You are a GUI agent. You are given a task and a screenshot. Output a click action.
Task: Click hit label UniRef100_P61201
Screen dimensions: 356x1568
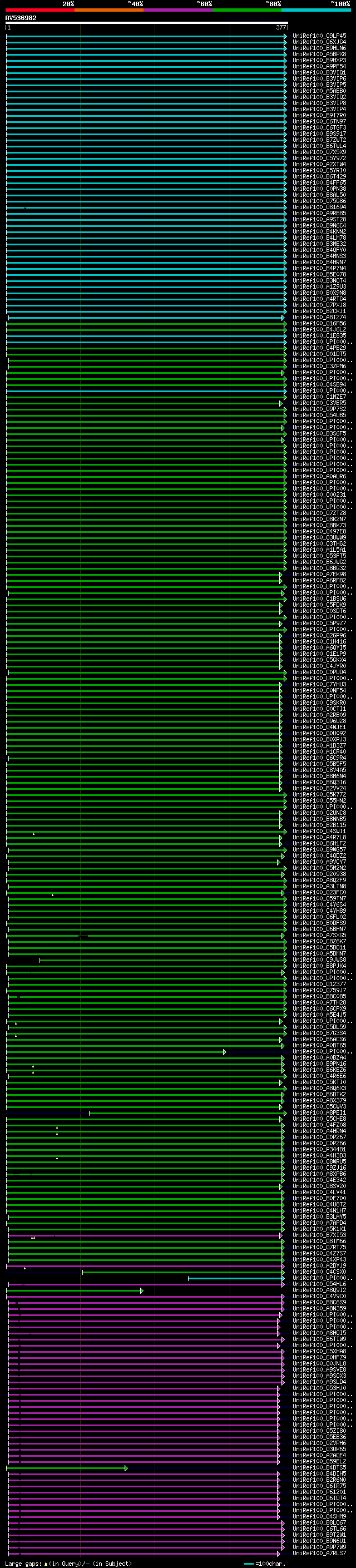[x=319, y=1492]
